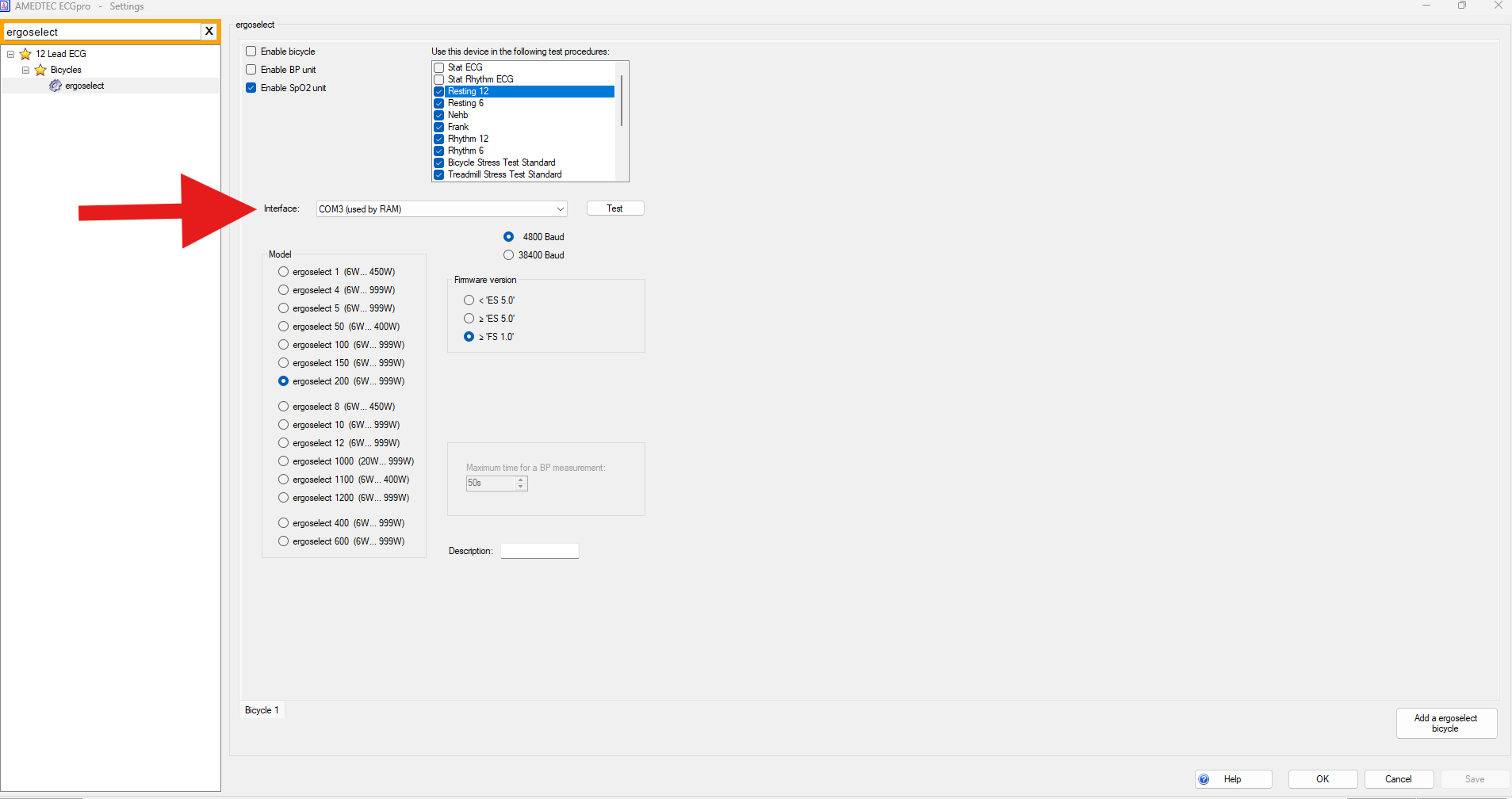1512x799 pixels.
Task: Select model ergoselect 1 (6W...450W)
Action: tap(284, 272)
